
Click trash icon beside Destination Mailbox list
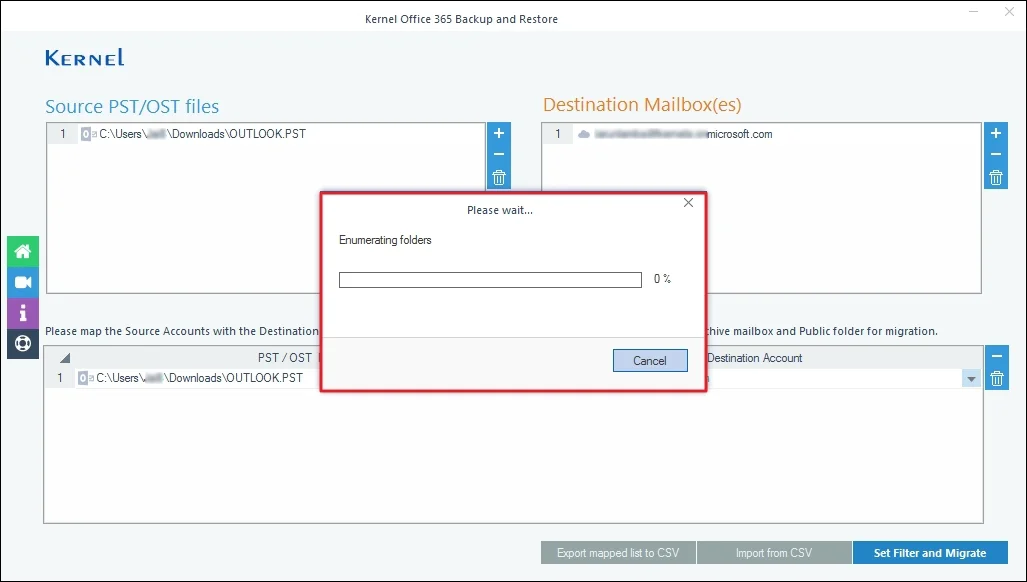(x=995, y=178)
